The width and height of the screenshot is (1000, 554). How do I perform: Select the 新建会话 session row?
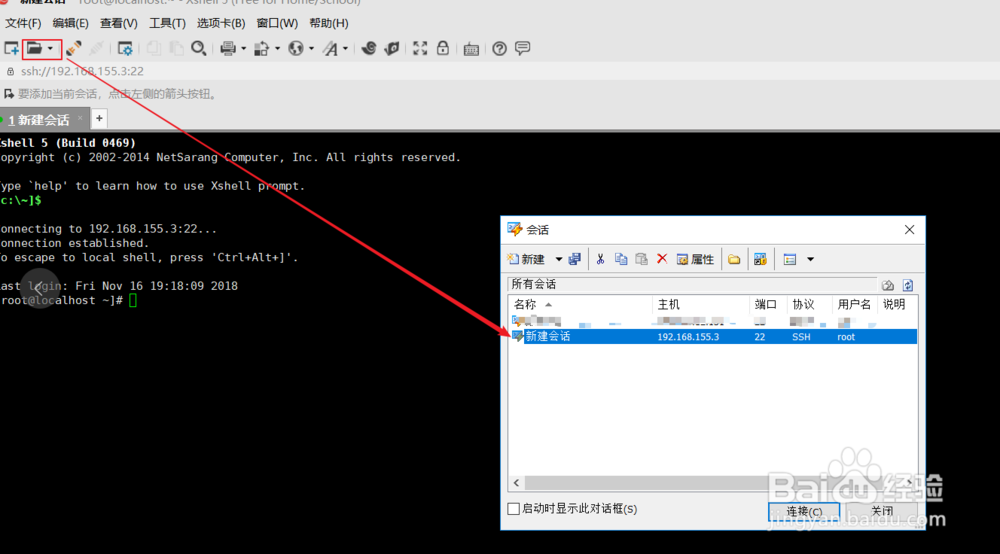713,337
